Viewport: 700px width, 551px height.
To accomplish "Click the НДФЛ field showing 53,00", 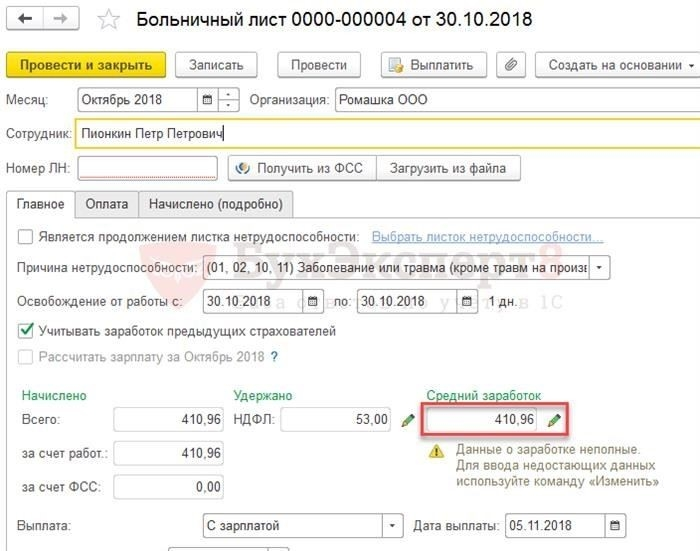I will click(x=336, y=420).
